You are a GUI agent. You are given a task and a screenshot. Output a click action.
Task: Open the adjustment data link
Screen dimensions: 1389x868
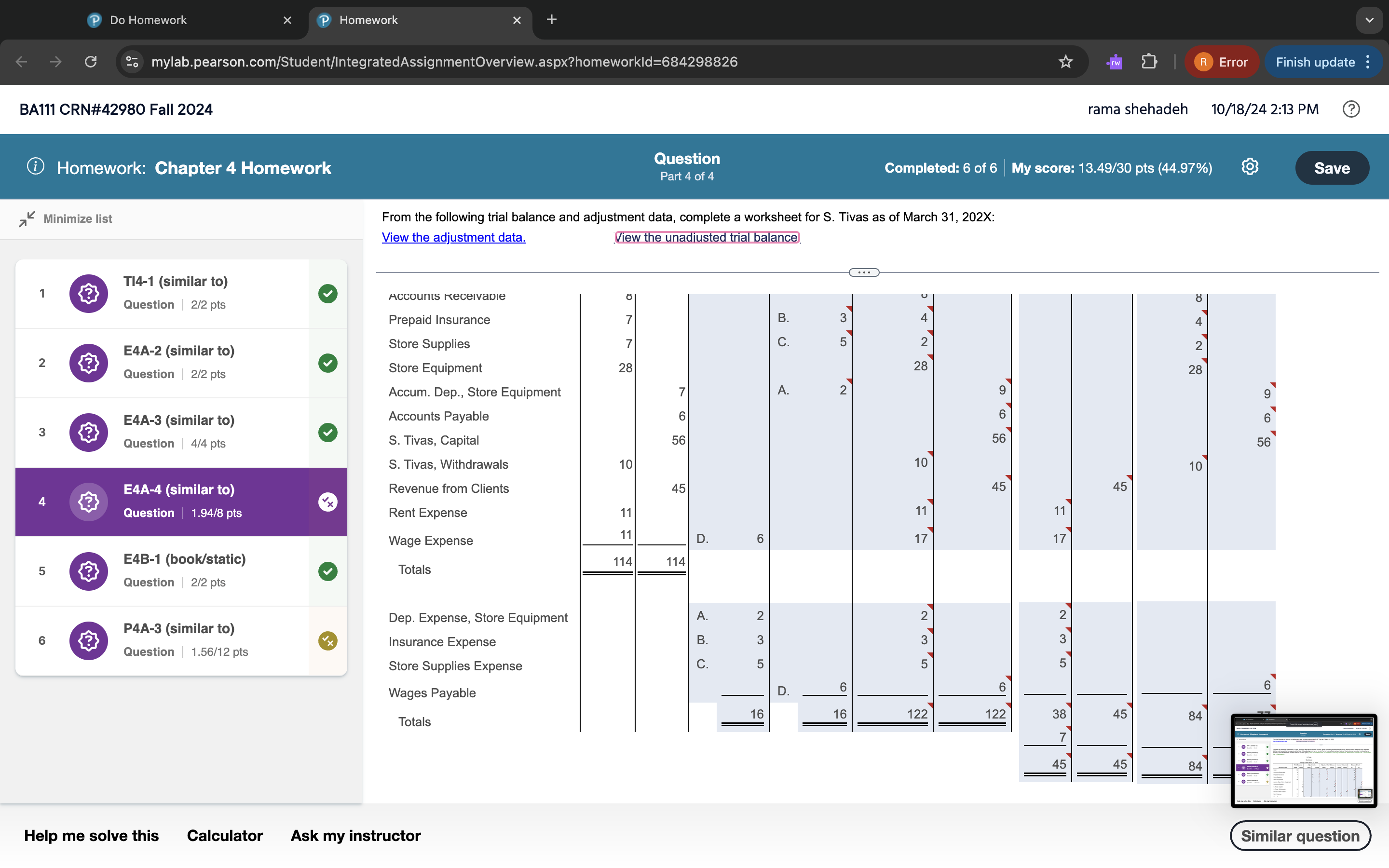coord(453,237)
